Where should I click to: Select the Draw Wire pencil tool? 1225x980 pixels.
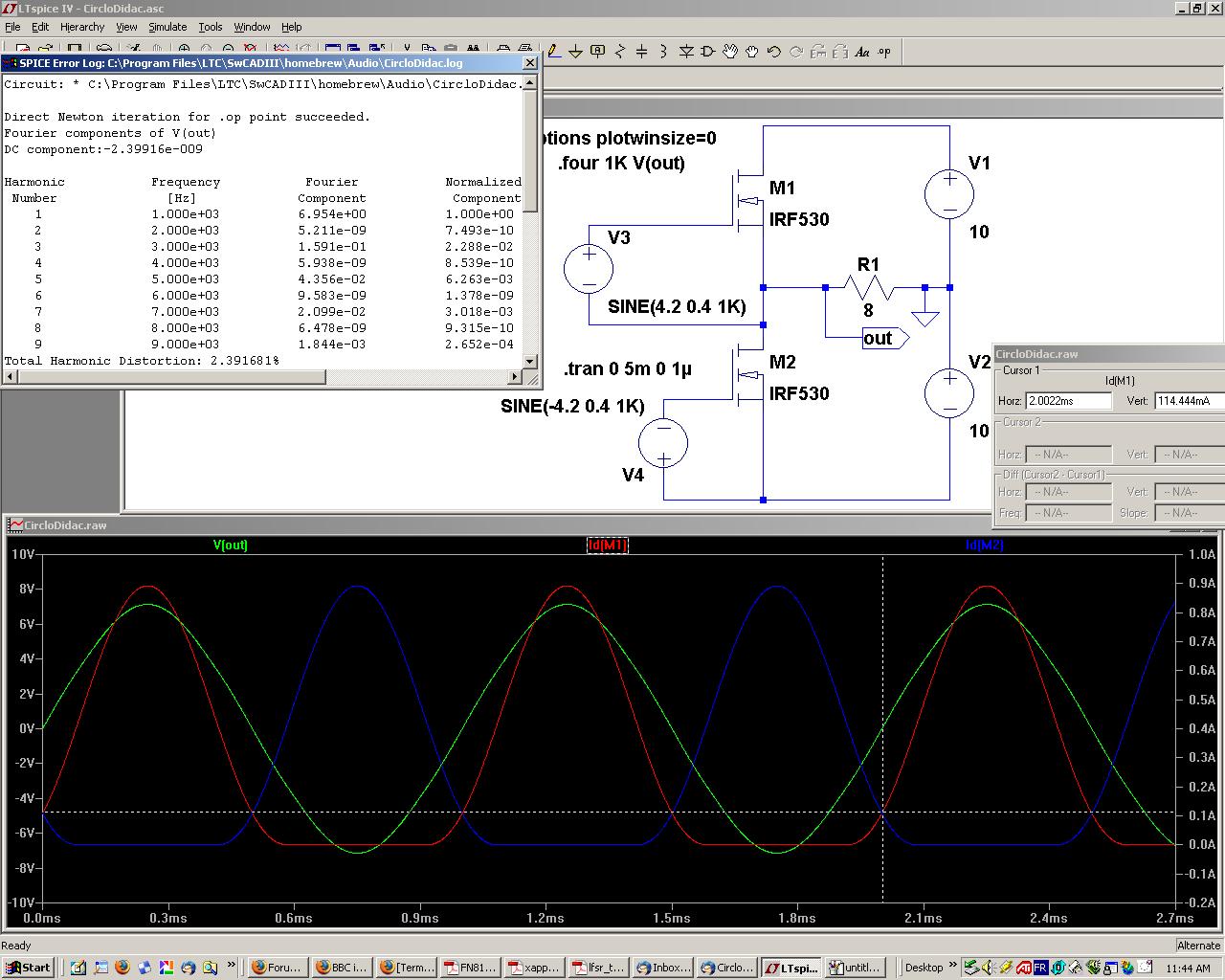[x=553, y=52]
